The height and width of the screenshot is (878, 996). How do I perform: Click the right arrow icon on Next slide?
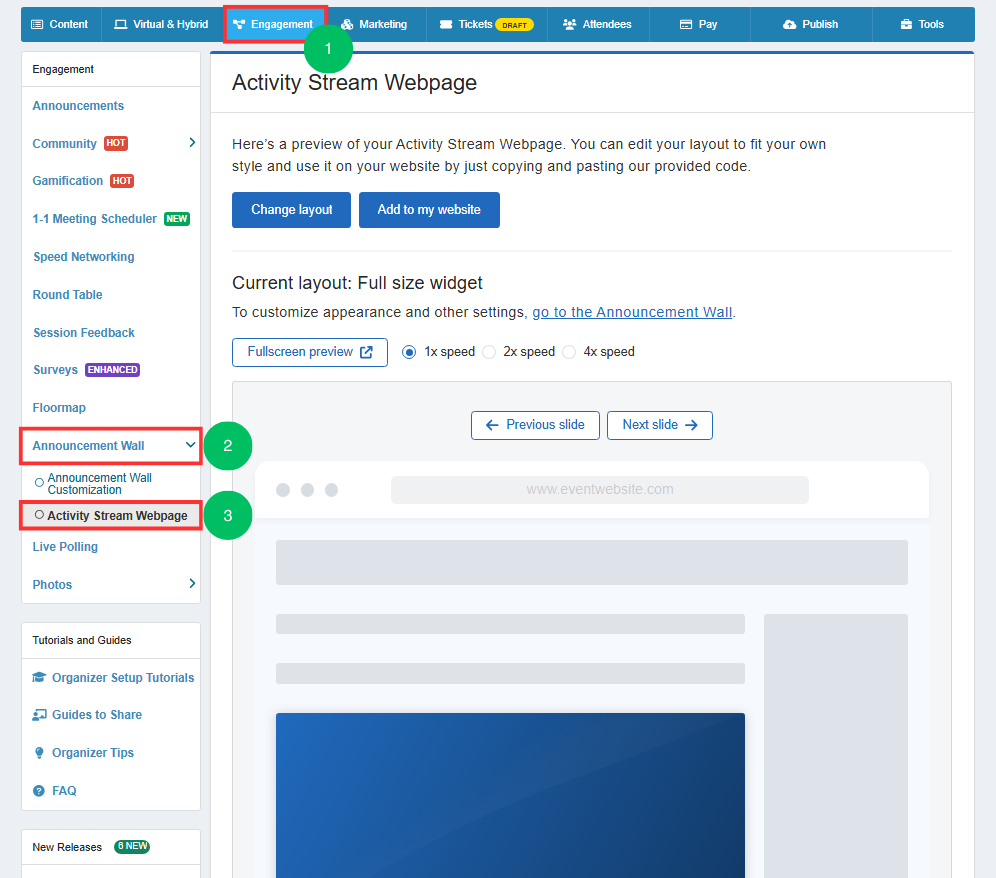(x=692, y=425)
